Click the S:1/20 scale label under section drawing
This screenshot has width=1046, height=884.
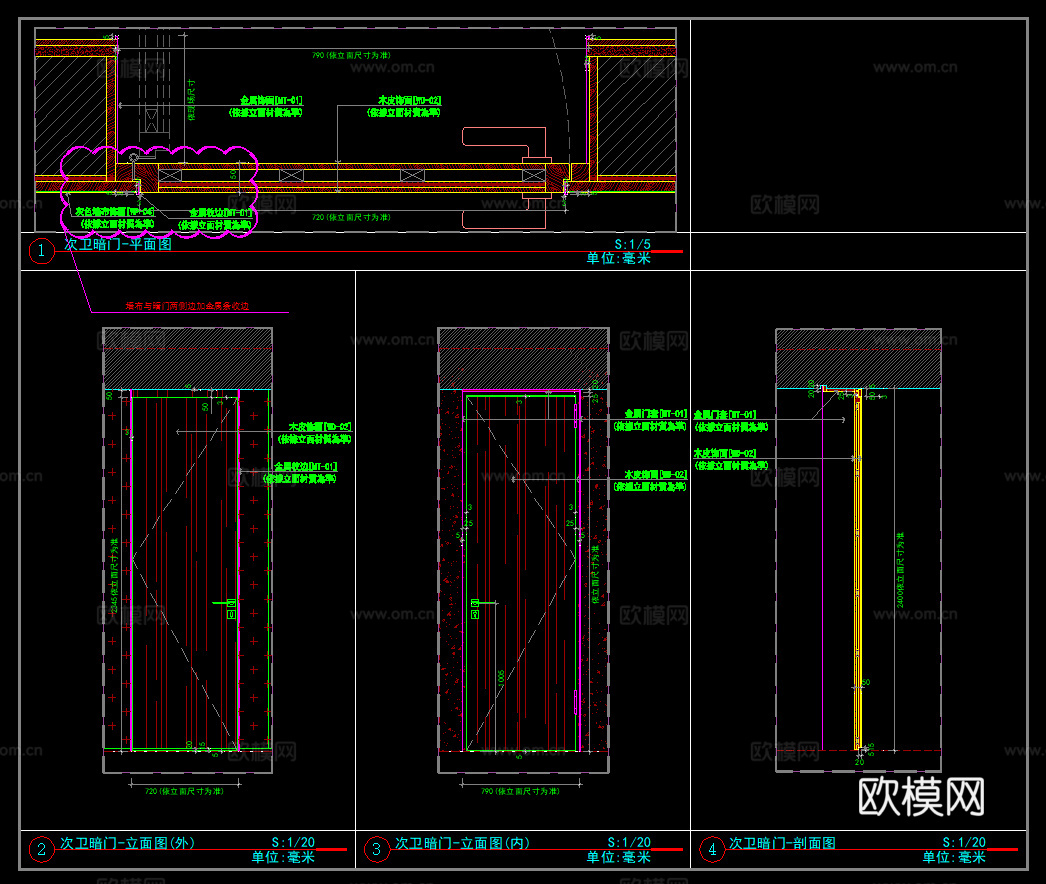pos(963,843)
